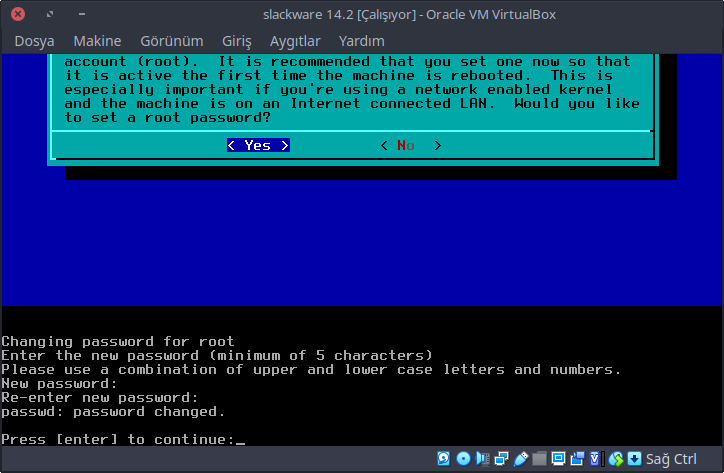
Task: Click the 'Changing password for root' line
Action: [118, 341]
